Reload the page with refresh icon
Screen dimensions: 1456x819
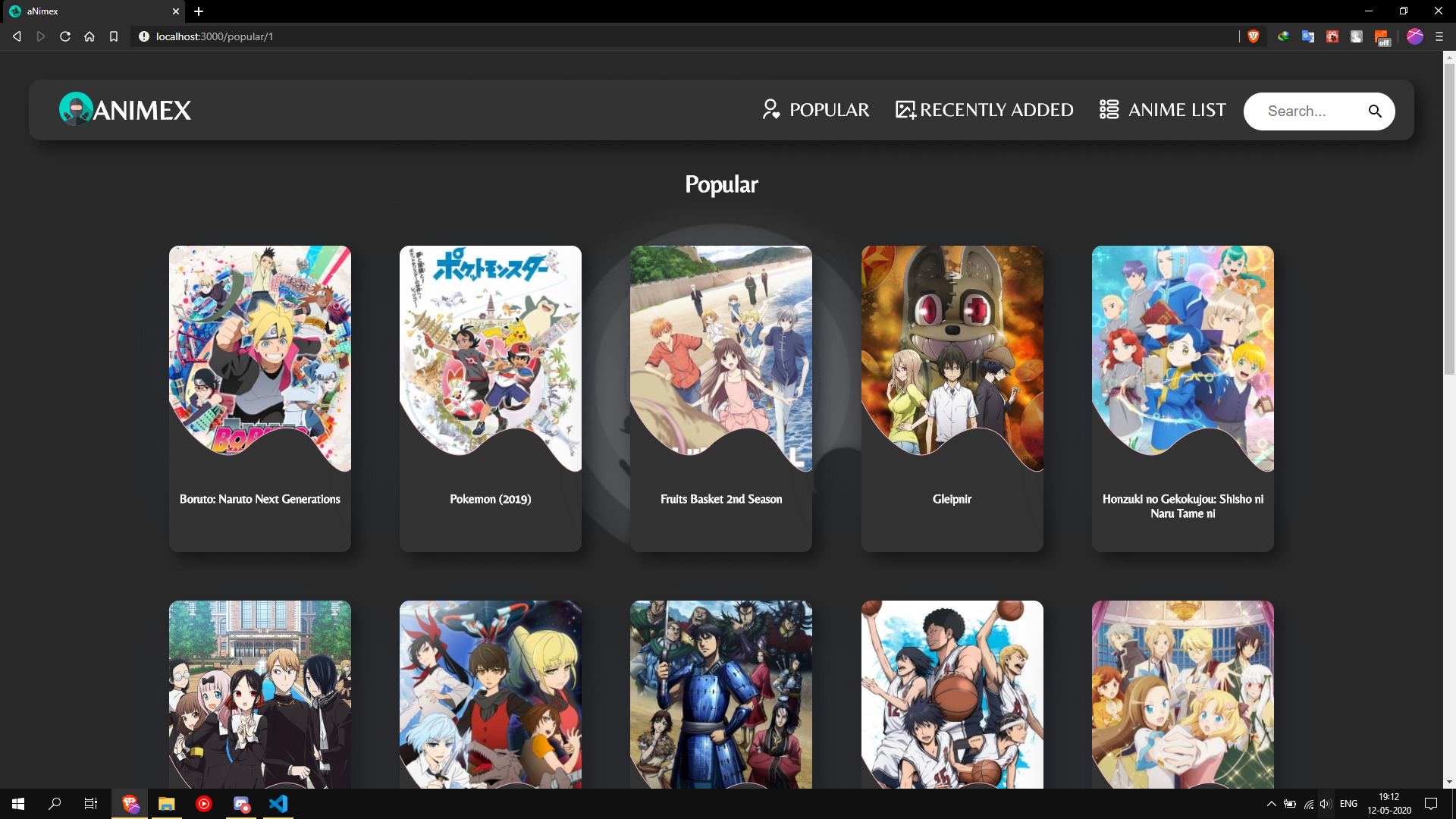click(x=65, y=36)
